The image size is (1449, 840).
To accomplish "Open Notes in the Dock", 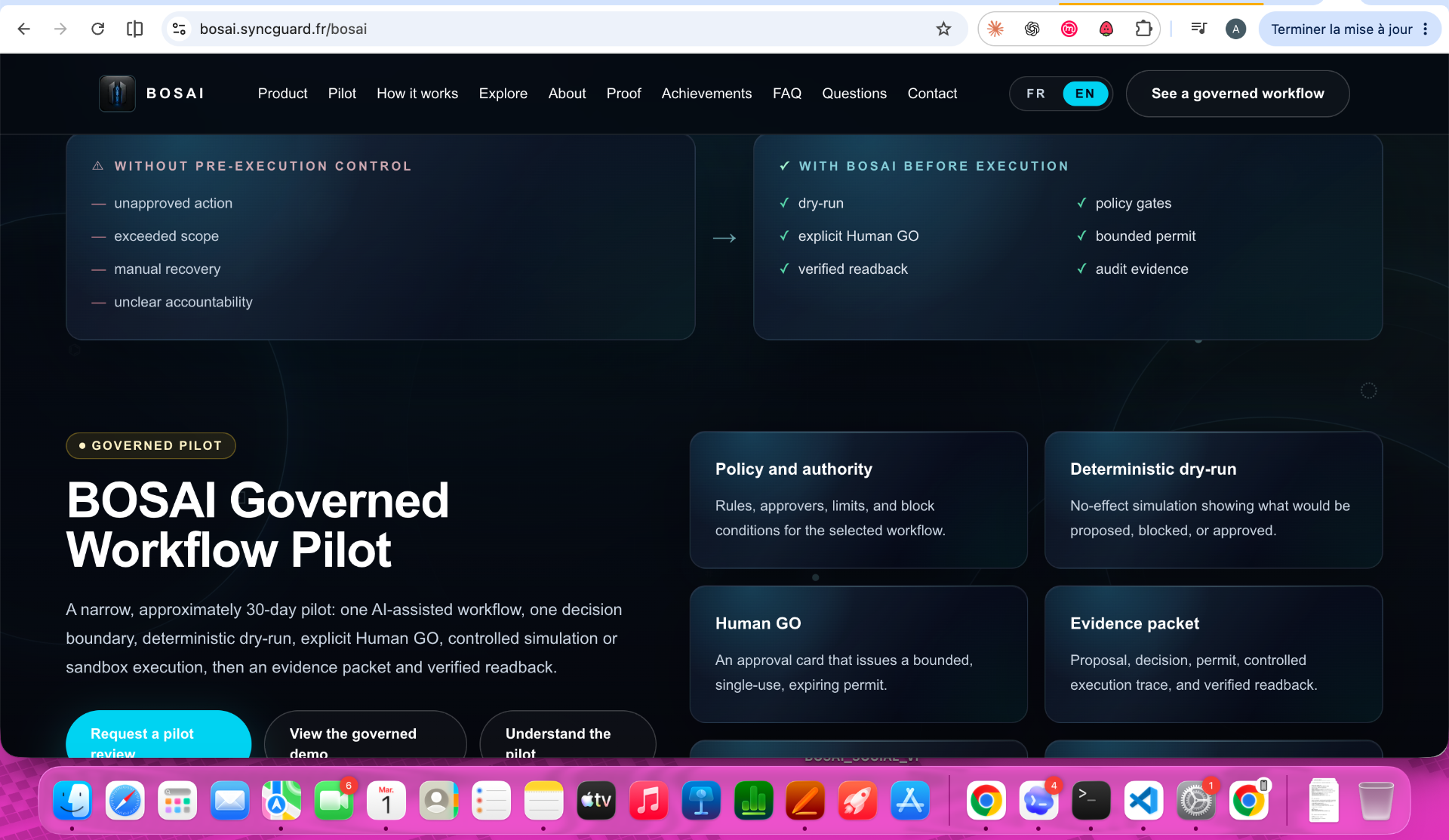I will 543,800.
